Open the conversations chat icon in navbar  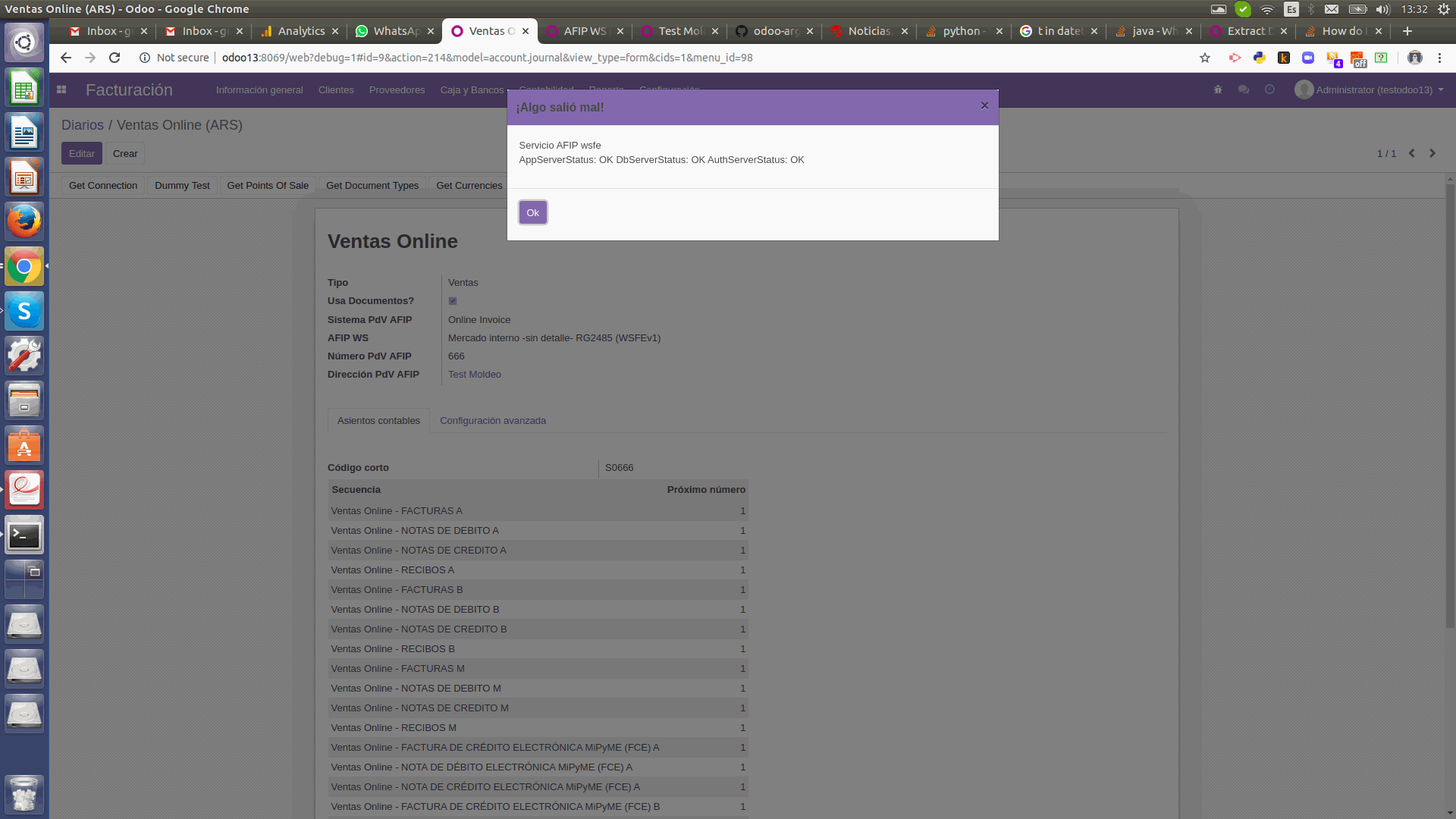tap(1244, 89)
